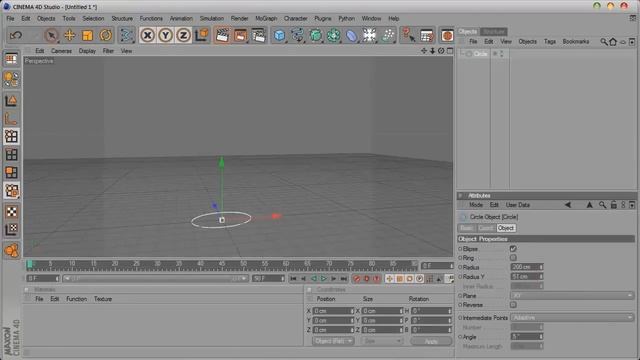Click the Position X field

(x=333, y=311)
